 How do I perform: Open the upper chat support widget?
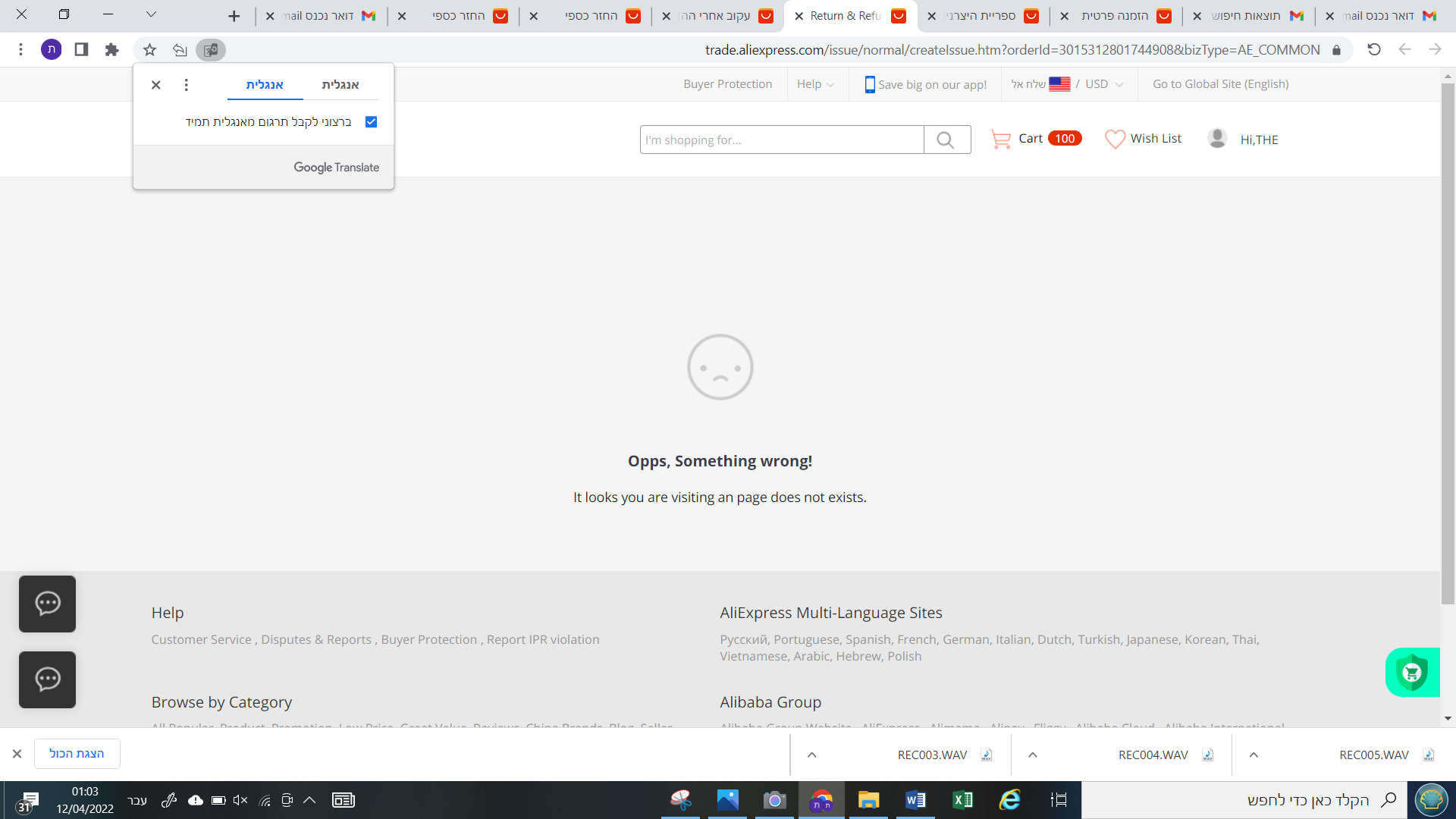click(47, 604)
